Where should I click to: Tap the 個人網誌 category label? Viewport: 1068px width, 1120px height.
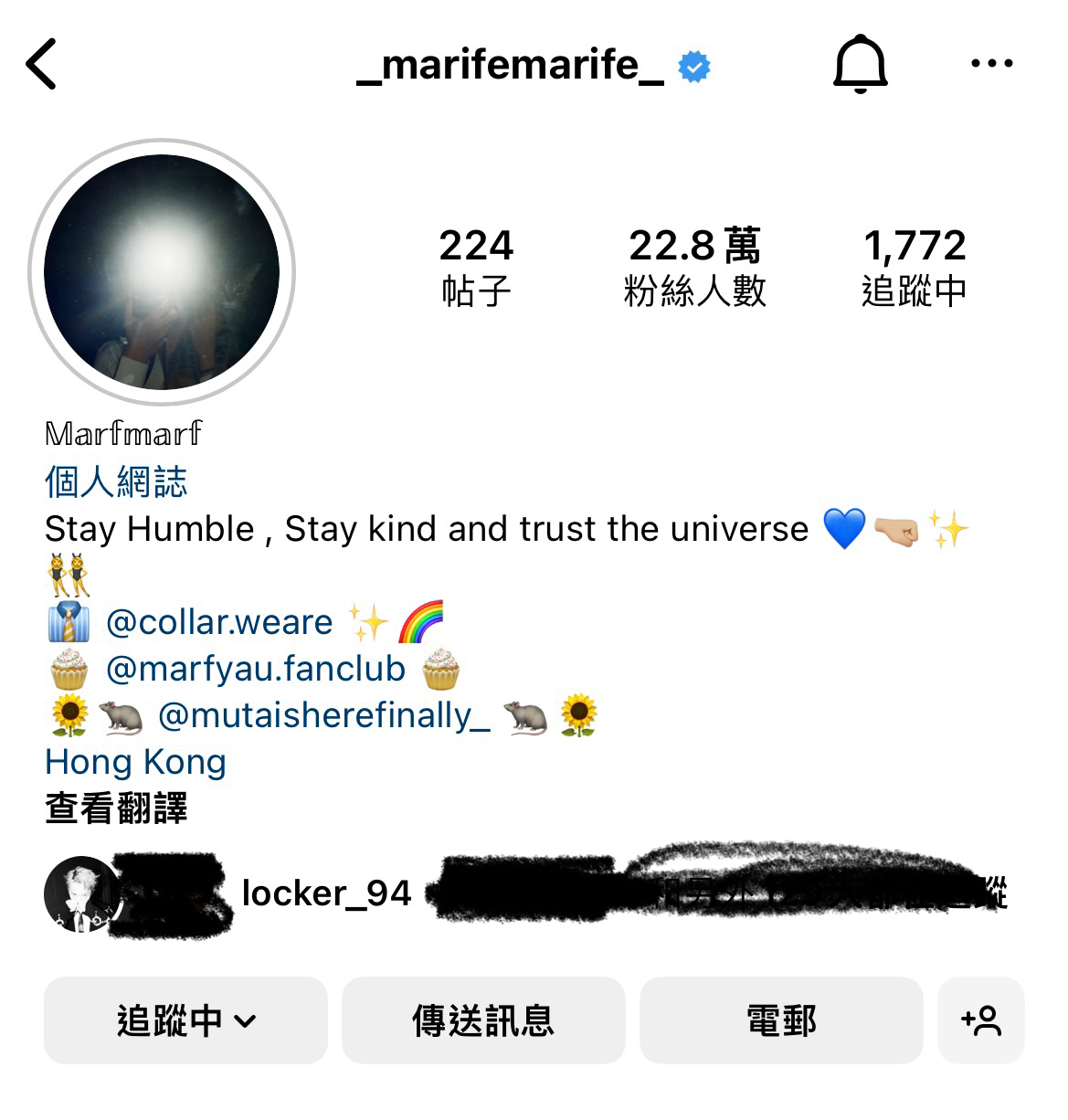tap(116, 481)
